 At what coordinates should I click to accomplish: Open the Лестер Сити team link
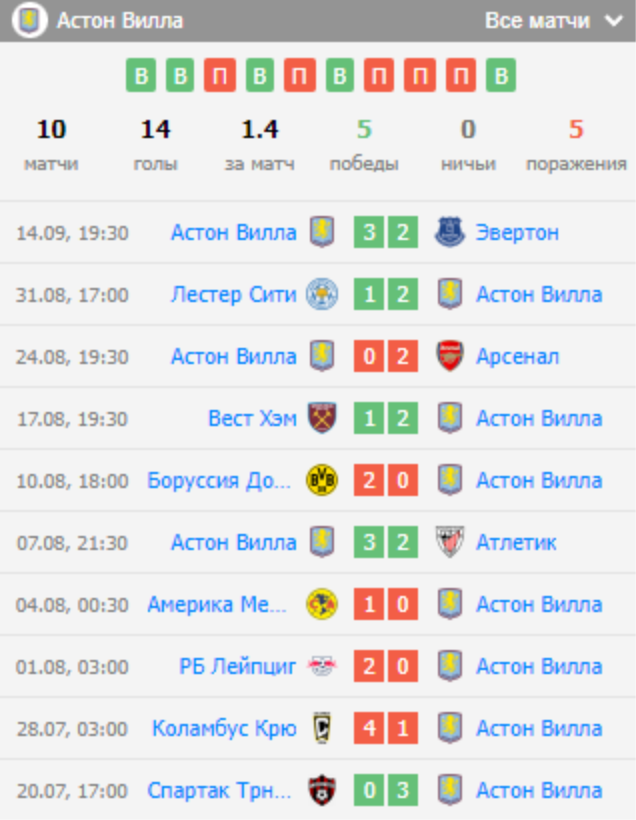pyautogui.click(x=234, y=295)
